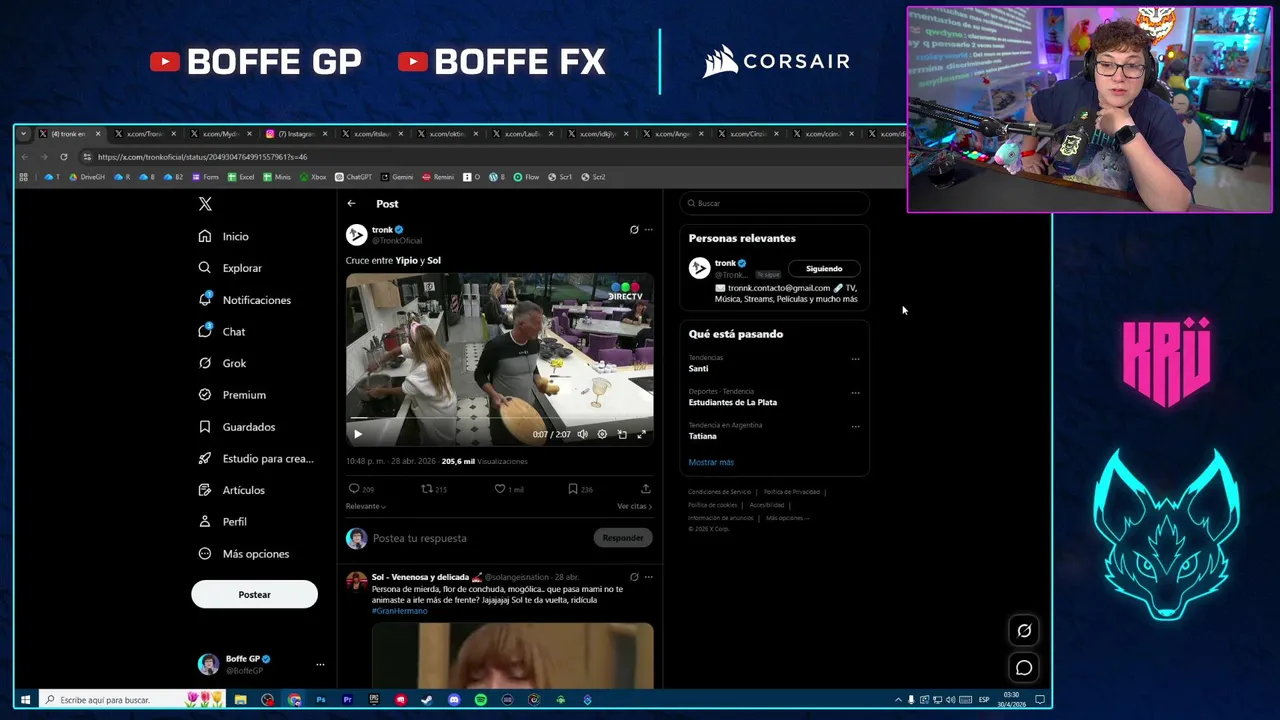Open Explorar from the sidebar
This screenshot has width=1280, height=720.
click(x=230, y=268)
